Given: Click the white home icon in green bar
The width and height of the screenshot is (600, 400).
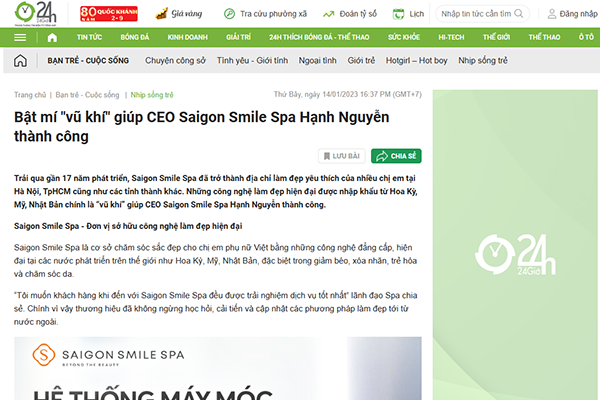Looking at the screenshot, I should pyautogui.click(x=52, y=38).
